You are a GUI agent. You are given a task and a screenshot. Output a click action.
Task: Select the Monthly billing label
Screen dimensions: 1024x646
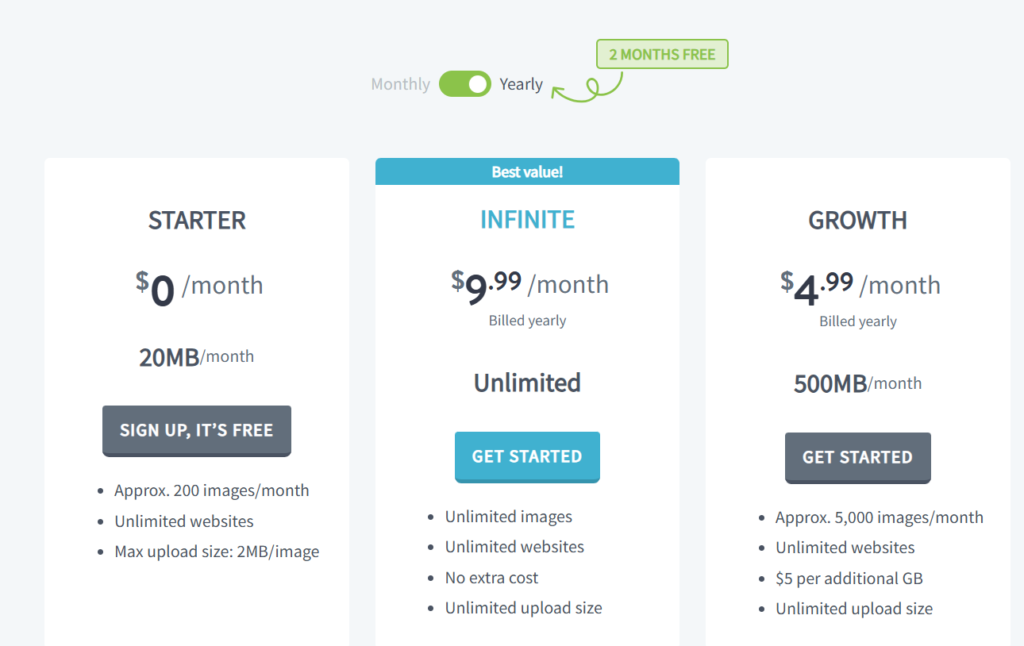[400, 84]
